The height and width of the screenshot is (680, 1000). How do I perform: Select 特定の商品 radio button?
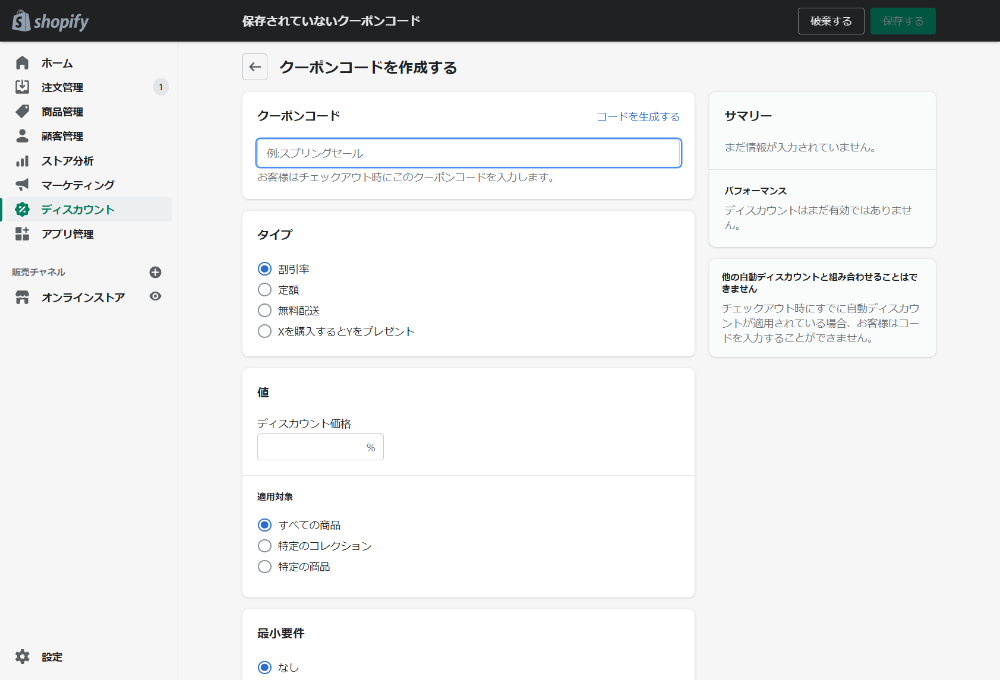265,566
